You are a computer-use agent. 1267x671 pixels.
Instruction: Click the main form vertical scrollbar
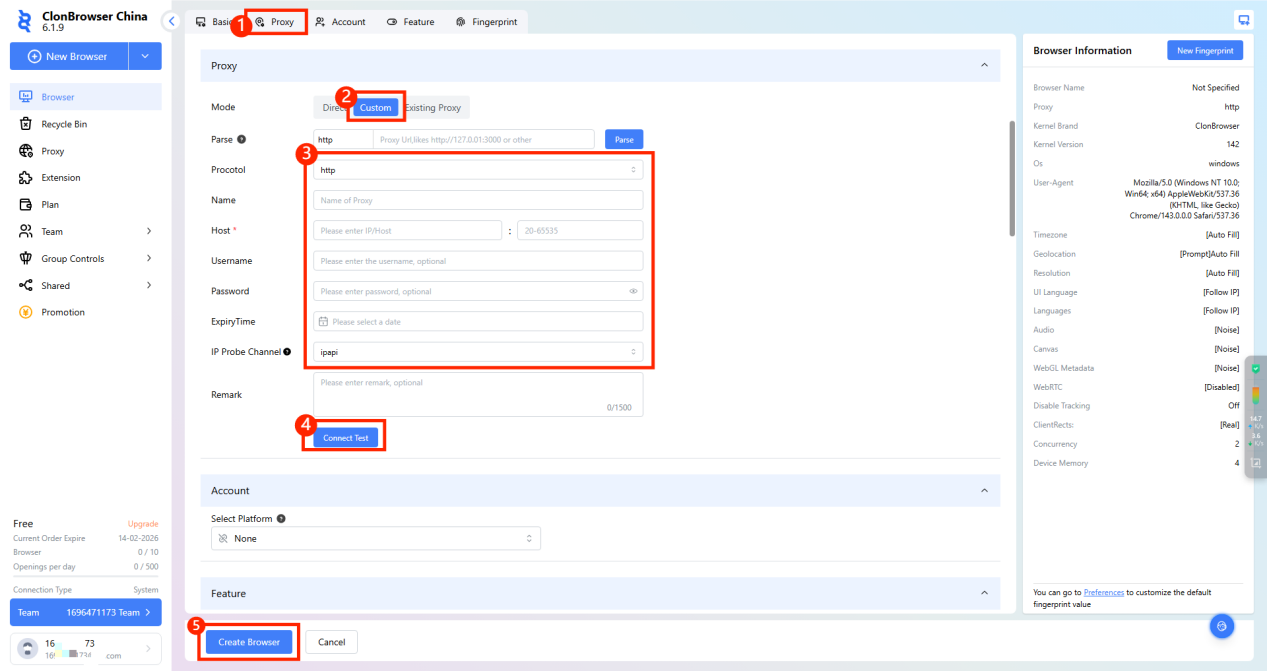point(1011,180)
